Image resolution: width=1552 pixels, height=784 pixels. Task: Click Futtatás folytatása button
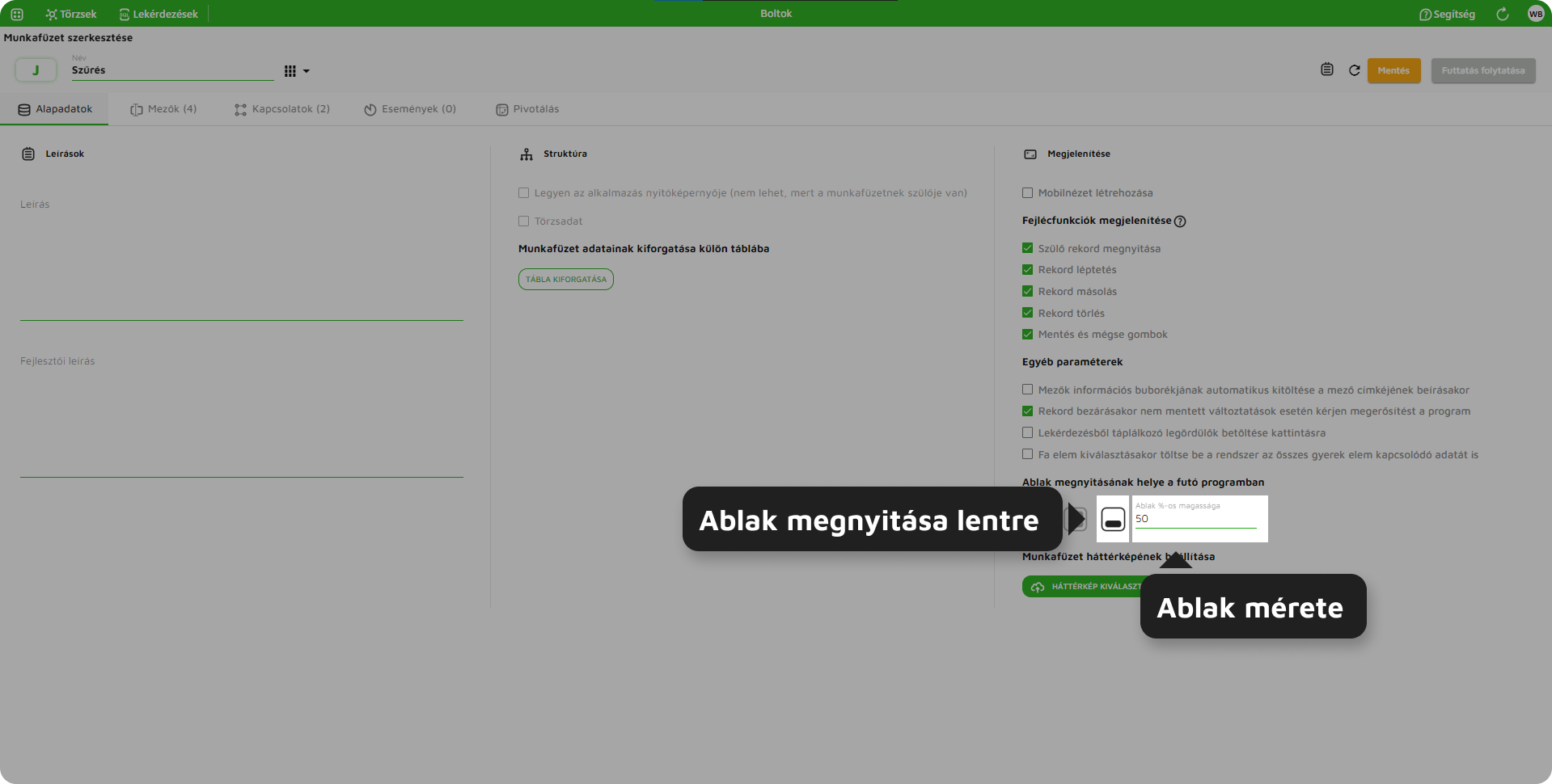click(1483, 70)
